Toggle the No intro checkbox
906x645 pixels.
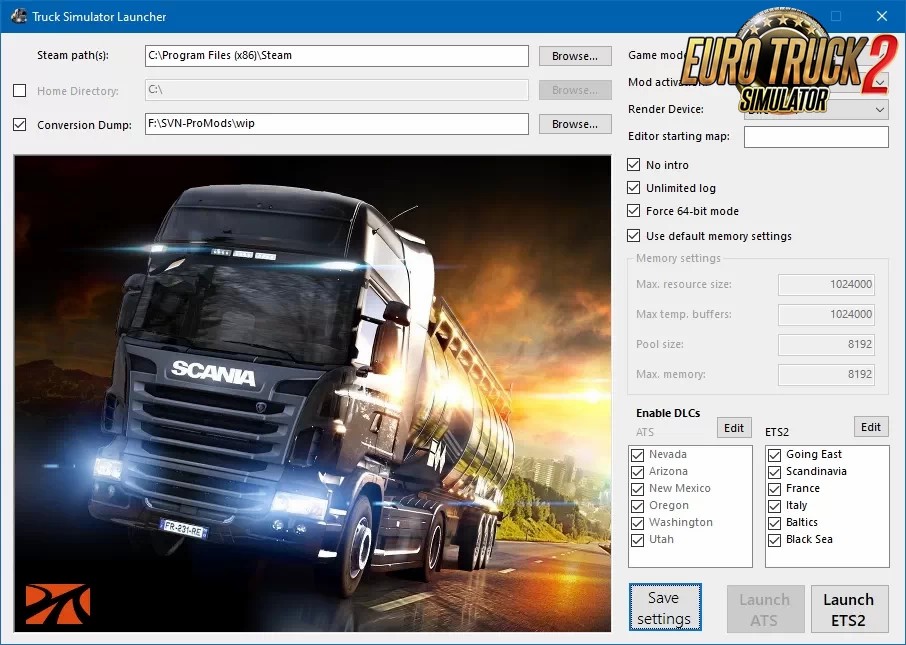pyautogui.click(x=634, y=164)
